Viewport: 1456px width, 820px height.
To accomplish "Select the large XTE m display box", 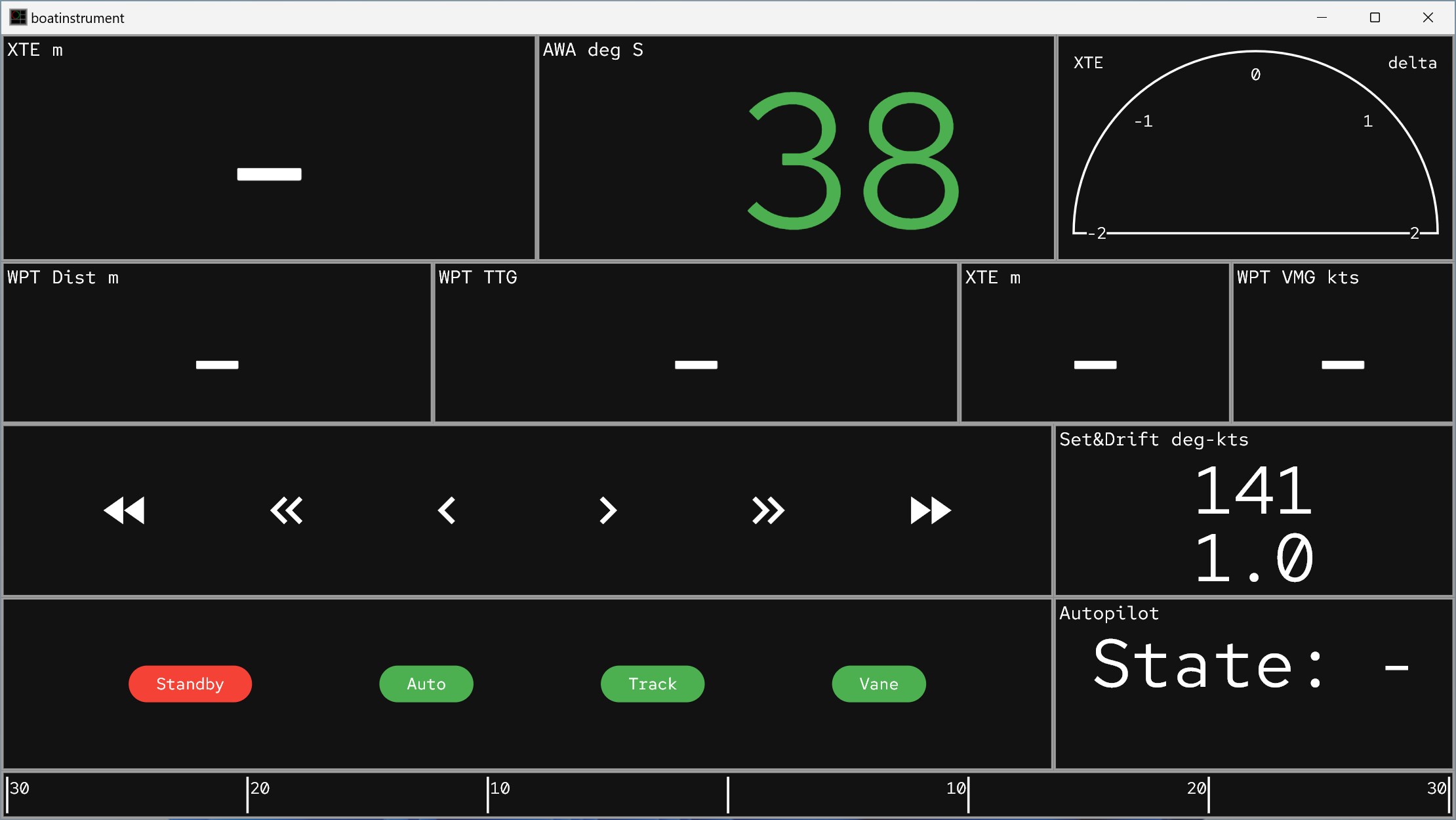I will tap(269, 148).
